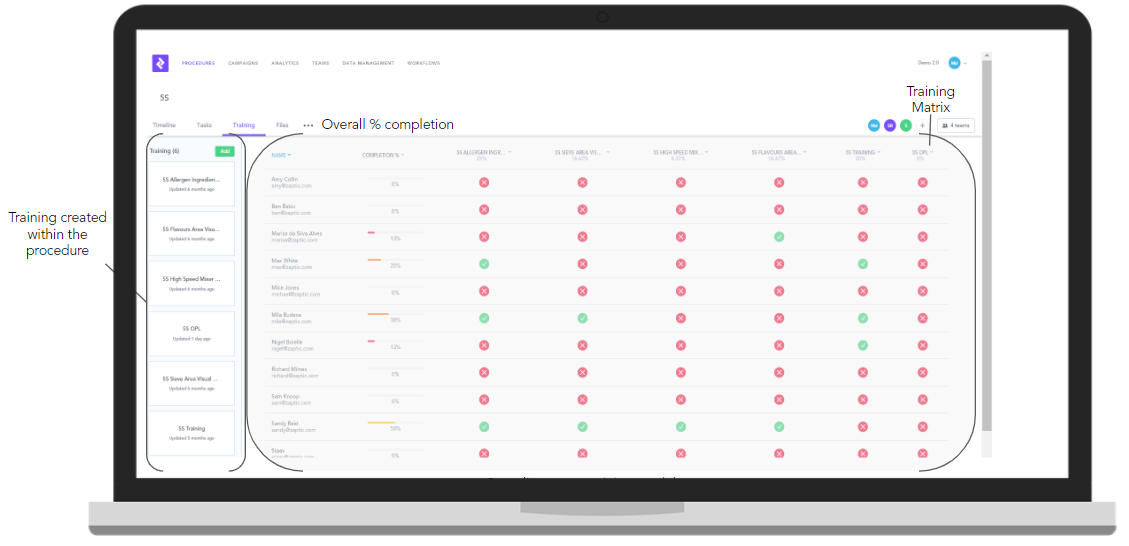
Task: Click the green Add training button
Action: point(225,151)
